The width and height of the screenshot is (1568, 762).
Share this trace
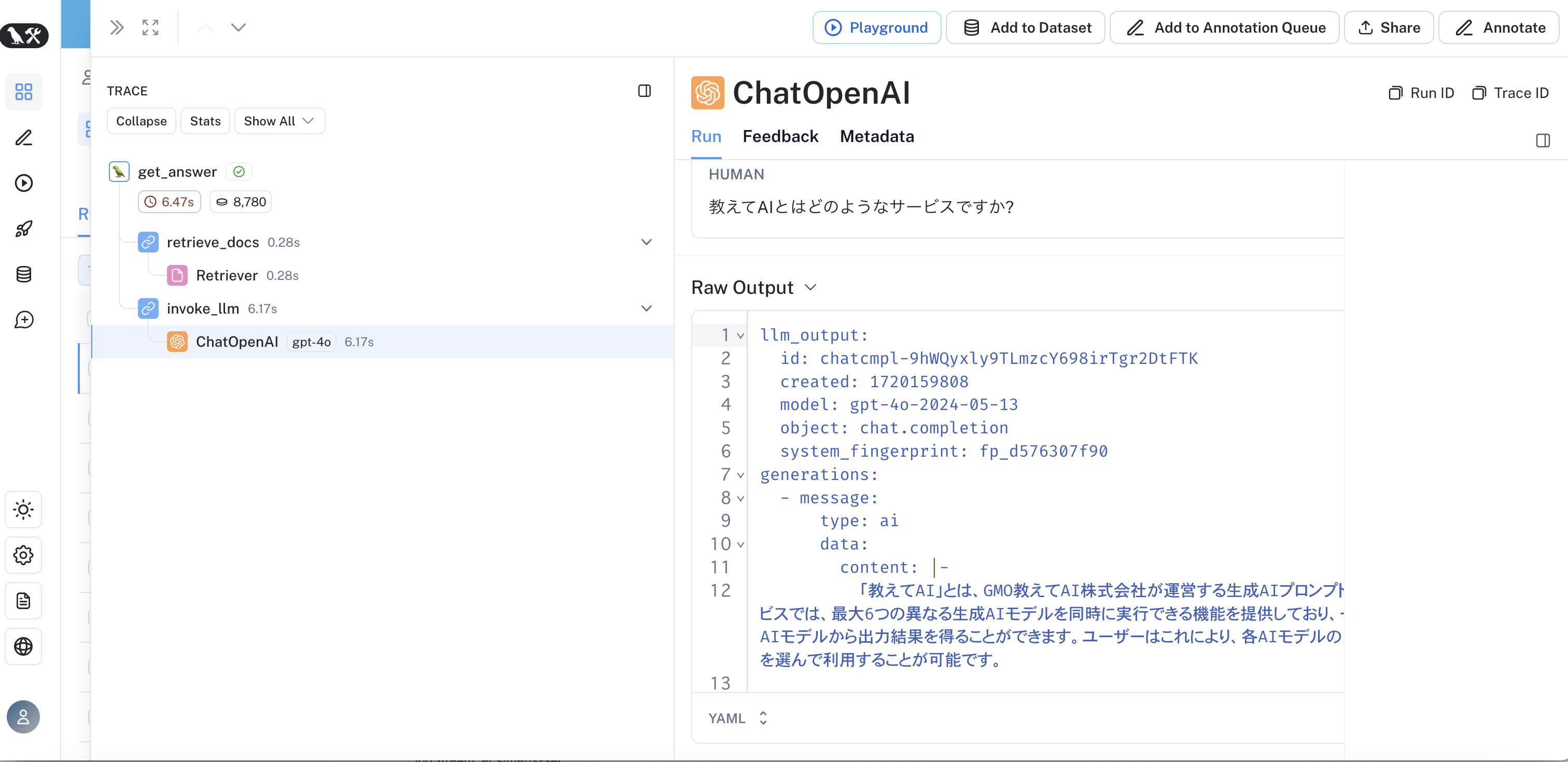click(x=1389, y=27)
